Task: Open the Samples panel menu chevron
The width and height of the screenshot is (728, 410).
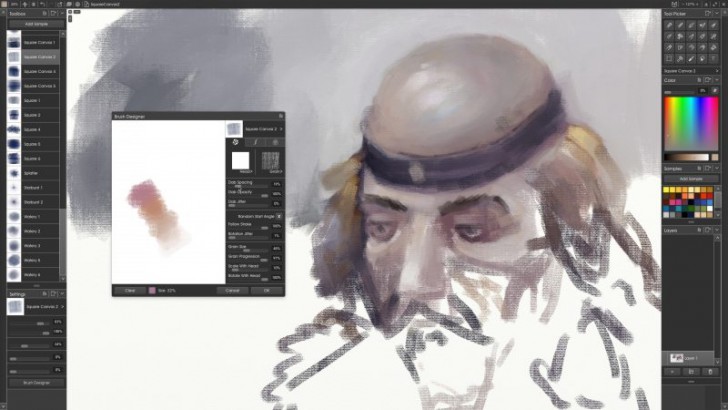Action: [x=716, y=169]
